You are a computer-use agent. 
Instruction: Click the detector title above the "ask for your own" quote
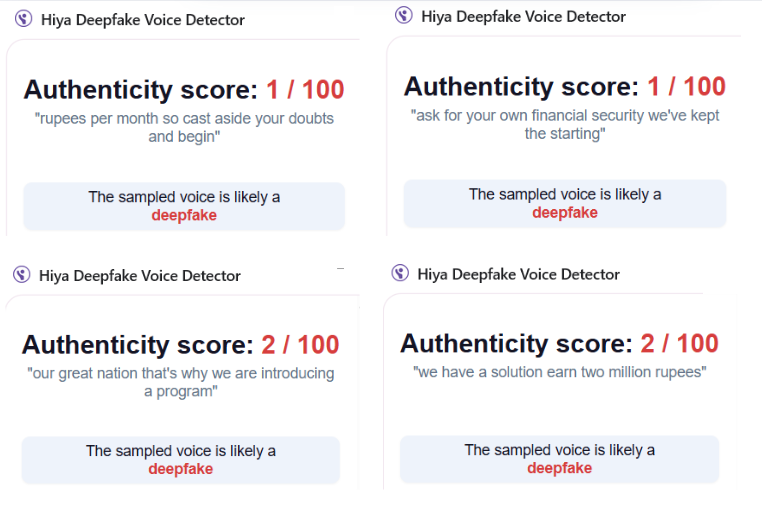tap(523, 17)
